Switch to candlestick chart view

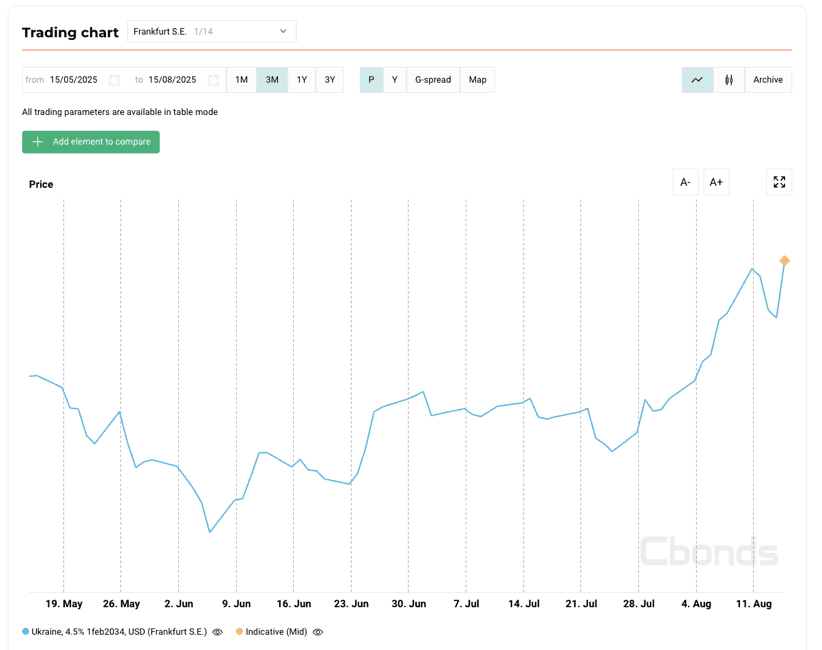point(729,80)
